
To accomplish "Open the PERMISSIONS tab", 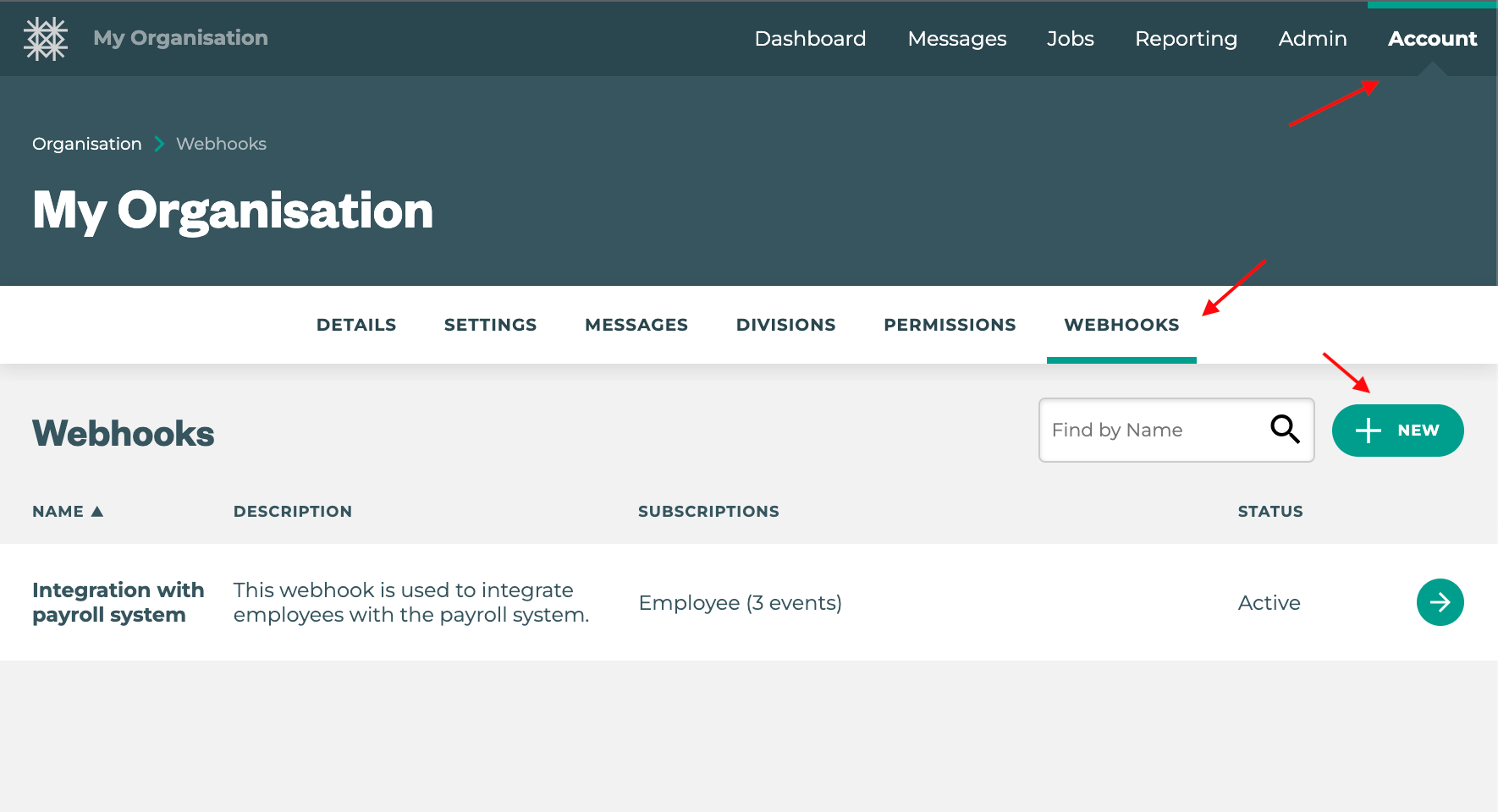I will pos(950,324).
